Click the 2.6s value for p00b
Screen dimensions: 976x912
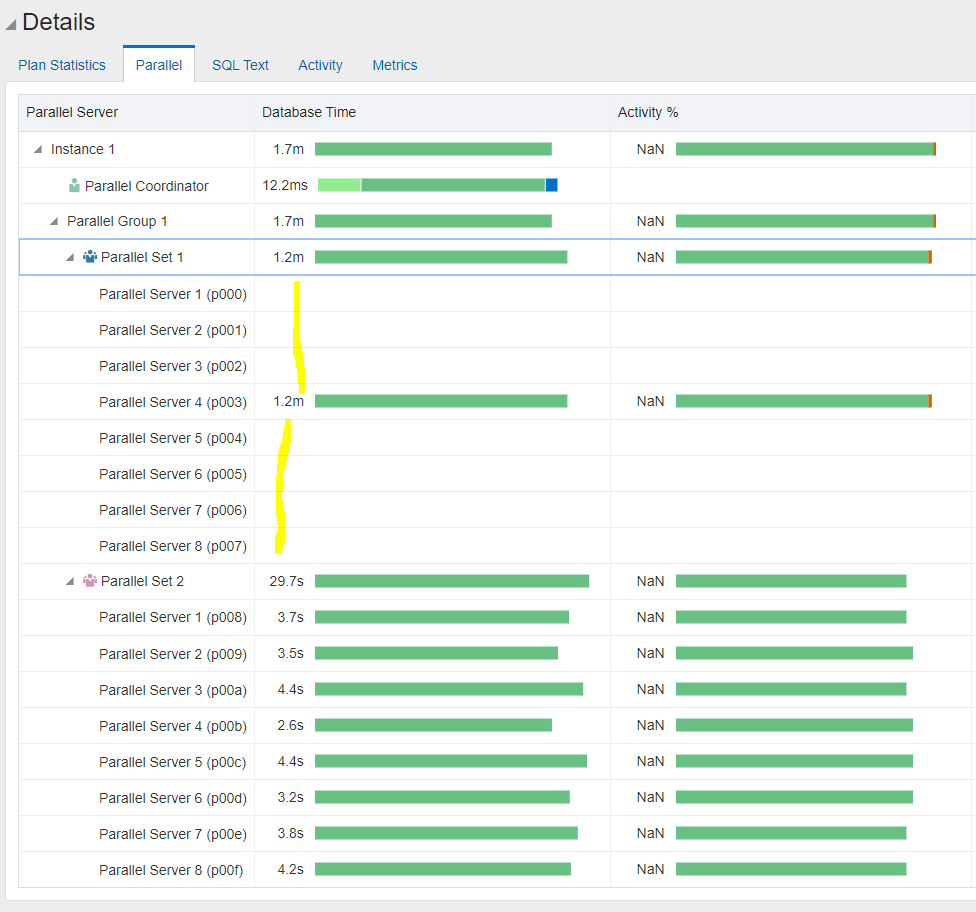click(x=291, y=725)
